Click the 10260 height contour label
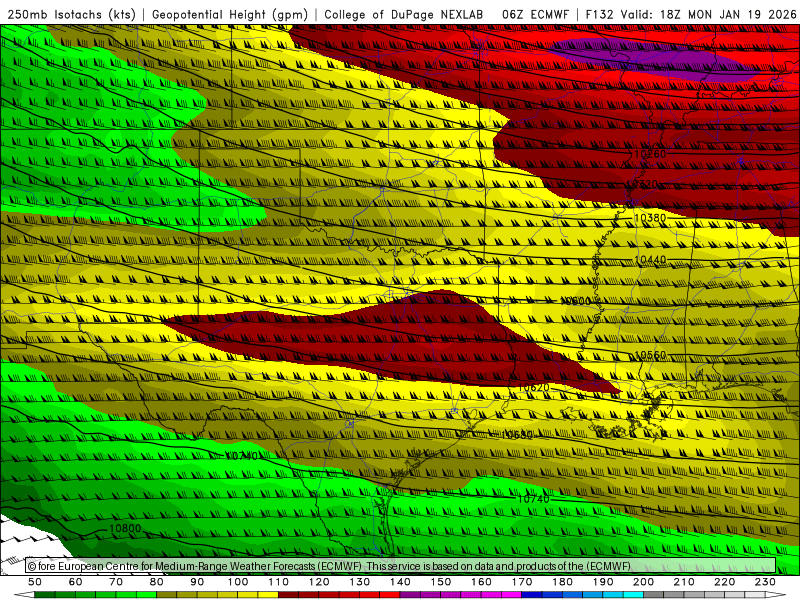Image resolution: width=800 pixels, height=600 pixels. (649, 154)
